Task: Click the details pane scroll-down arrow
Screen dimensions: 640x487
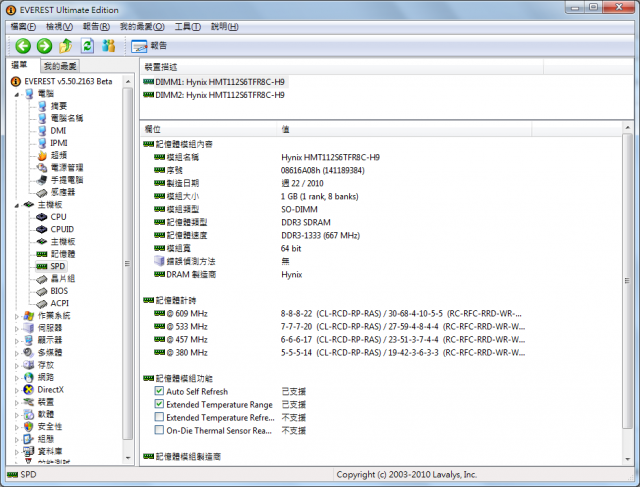Action: point(627,460)
